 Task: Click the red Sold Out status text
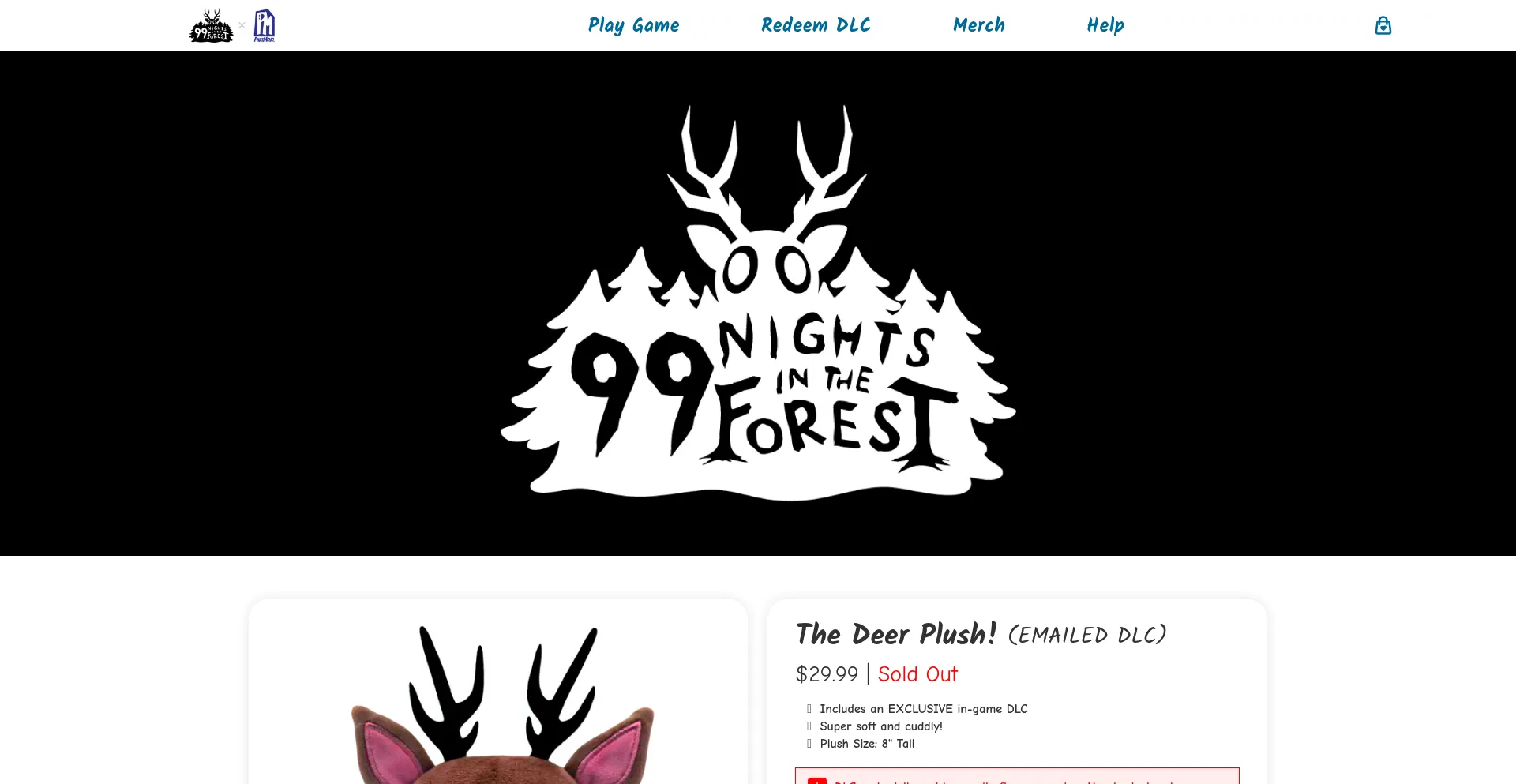(917, 674)
